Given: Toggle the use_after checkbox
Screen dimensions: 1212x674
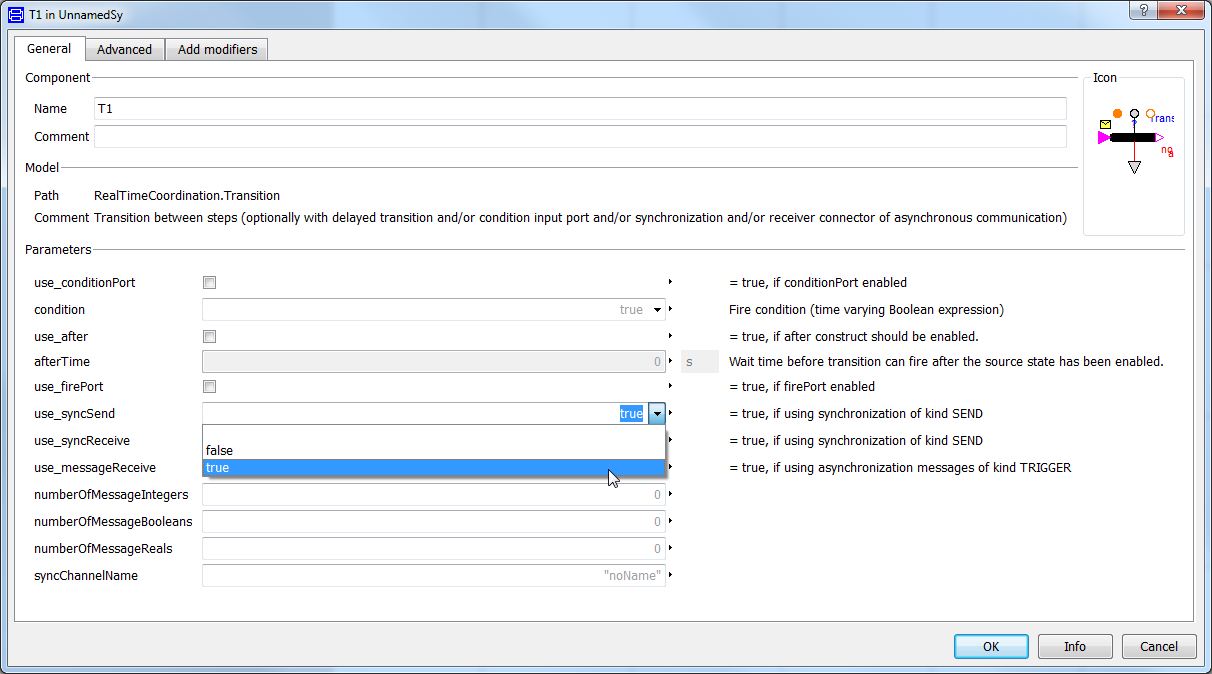Looking at the screenshot, I should pos(209,337).
